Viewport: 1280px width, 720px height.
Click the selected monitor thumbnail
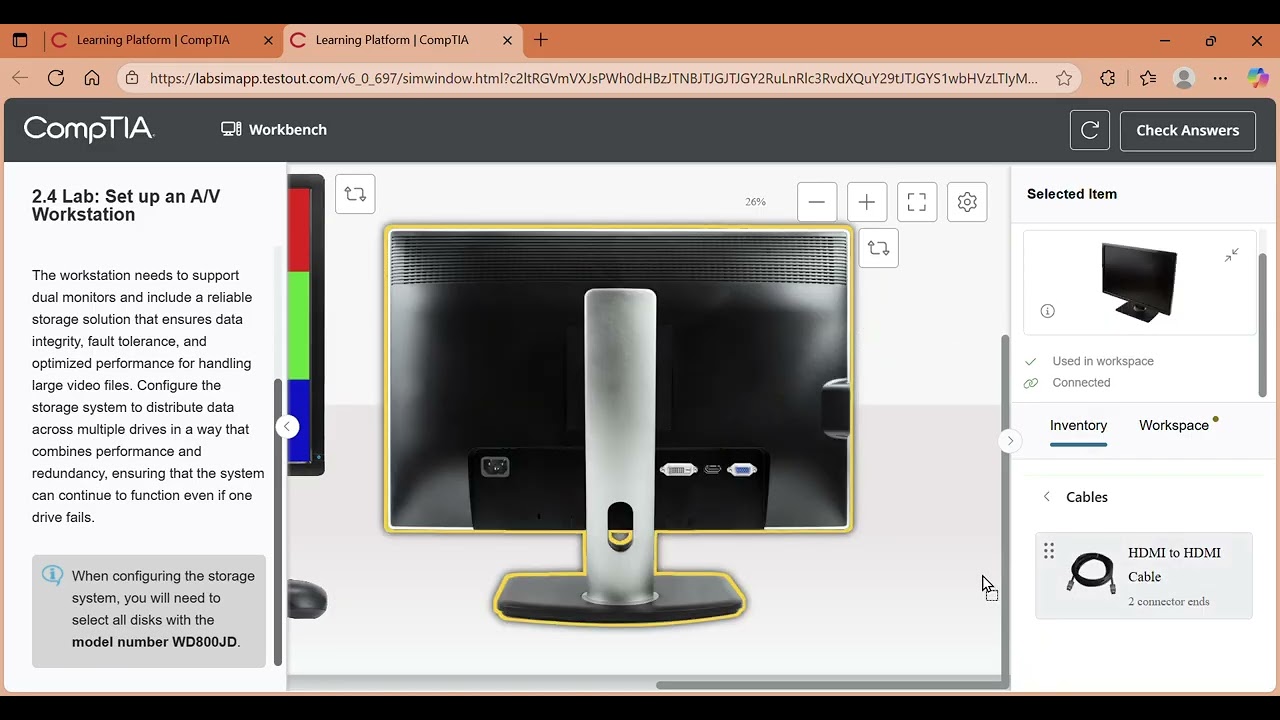[1139, 281]
